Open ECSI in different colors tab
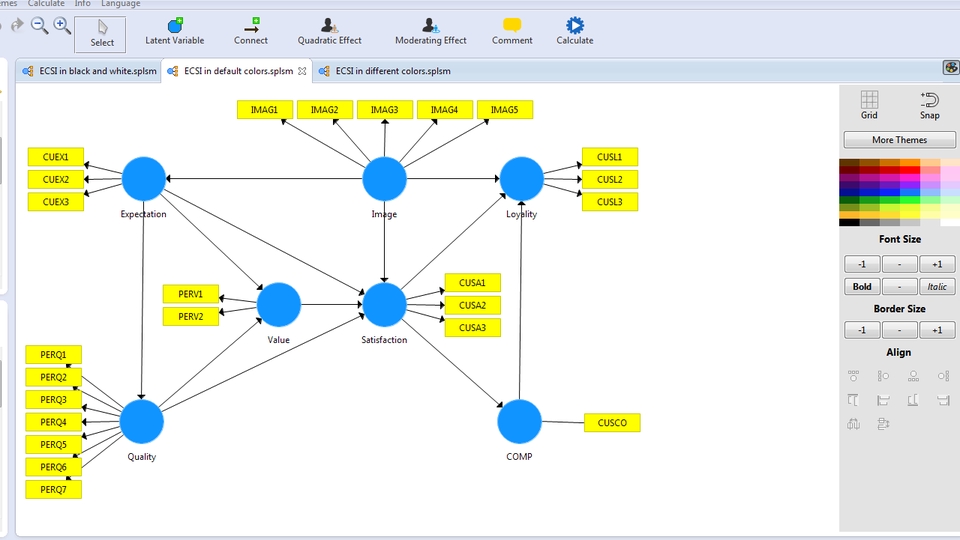The width and height of the screenshot is (960, 540). (x=392, y=71)
